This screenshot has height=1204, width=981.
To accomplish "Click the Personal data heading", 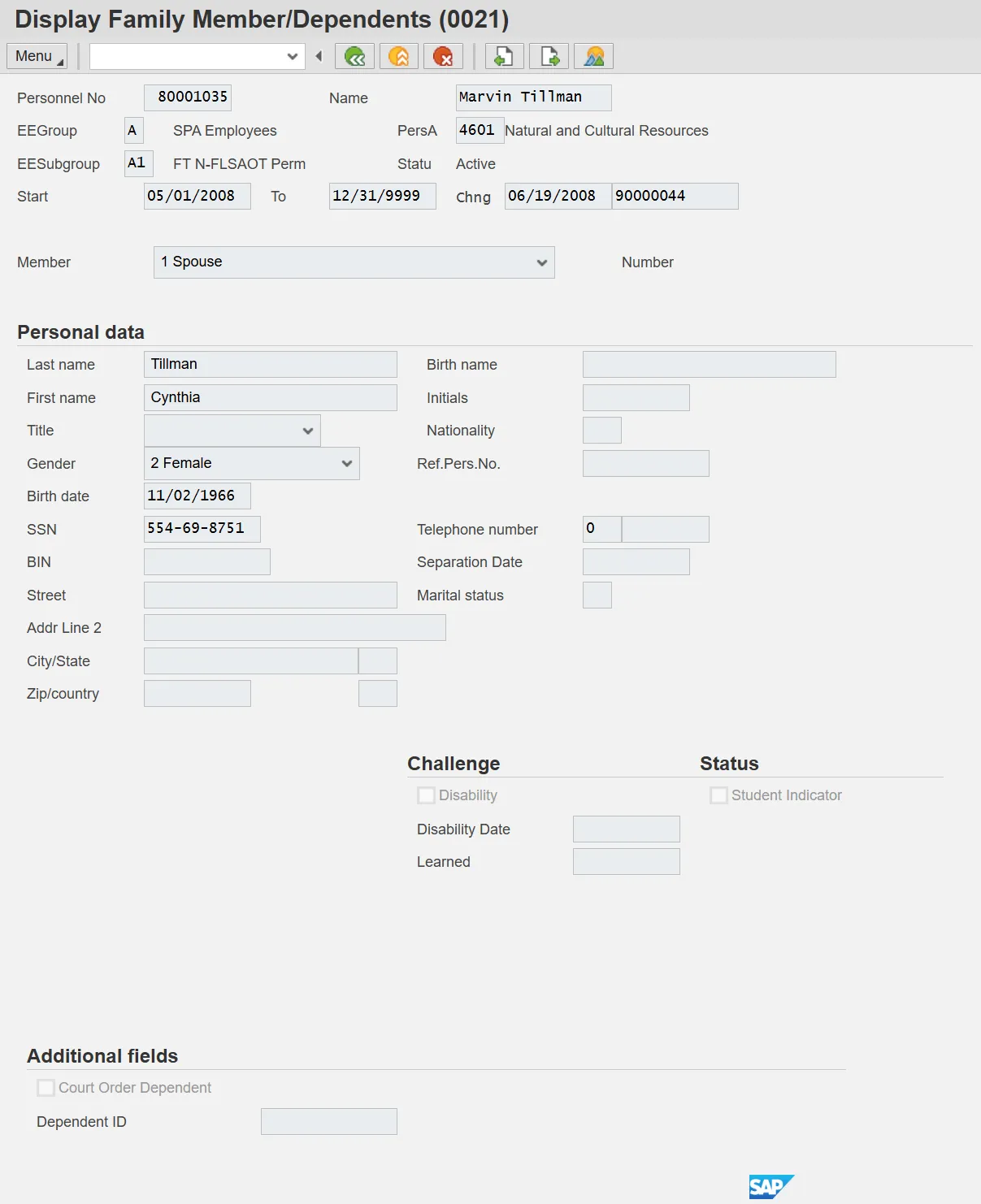I will click(x=80, y=332).
